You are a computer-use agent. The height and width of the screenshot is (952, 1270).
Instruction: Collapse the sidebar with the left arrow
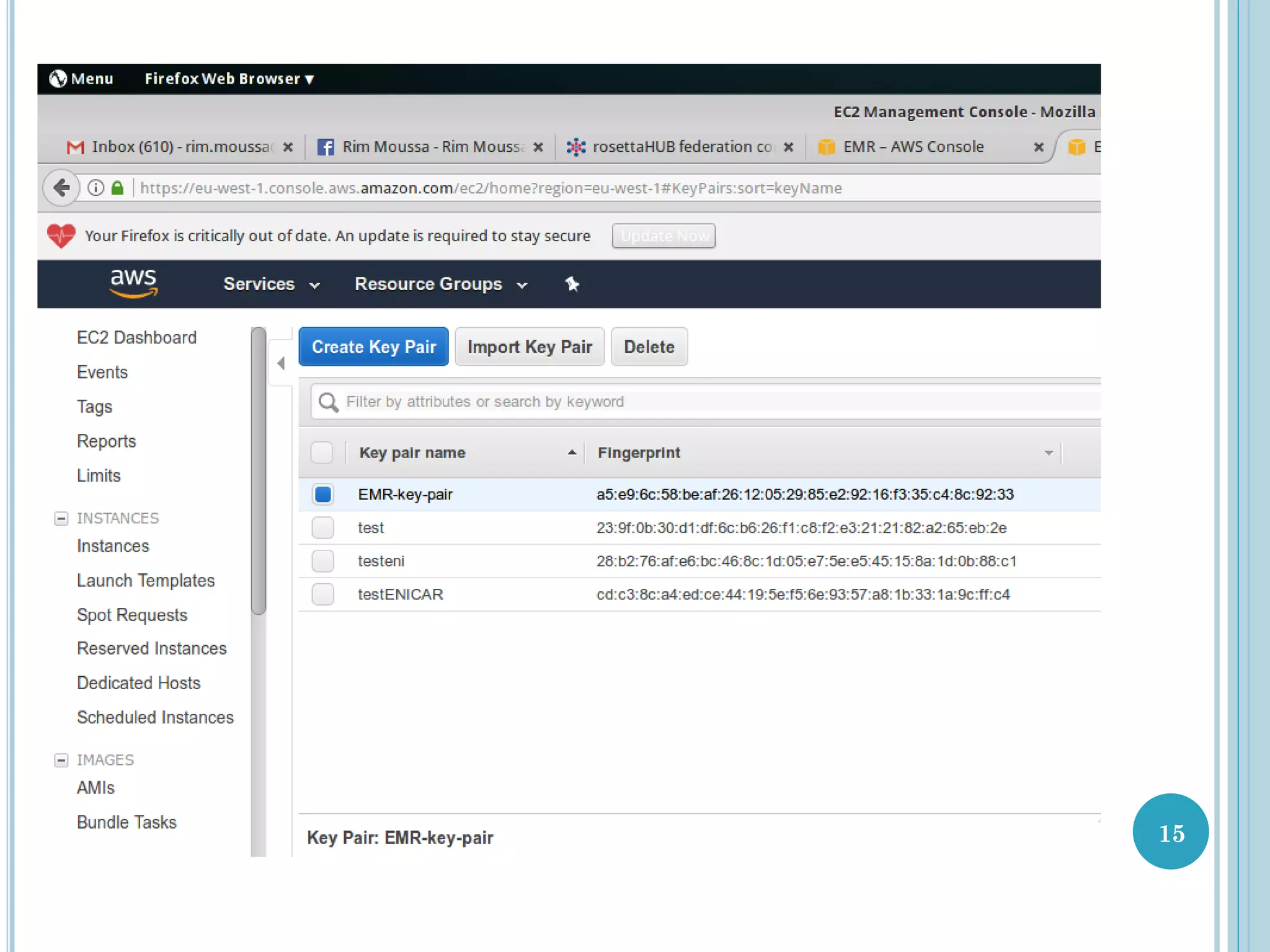pos(281,363)
